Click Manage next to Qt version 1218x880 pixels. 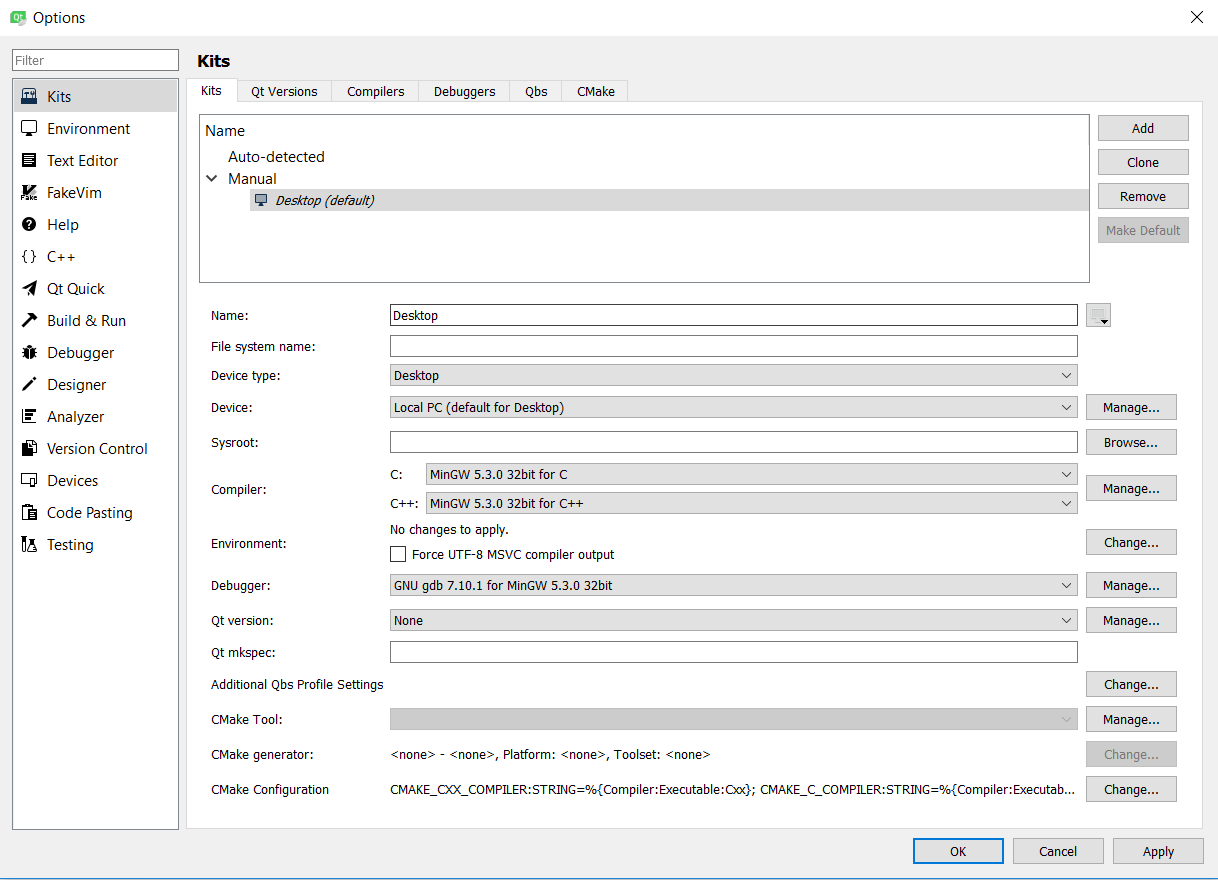(x=1131, y=620)
